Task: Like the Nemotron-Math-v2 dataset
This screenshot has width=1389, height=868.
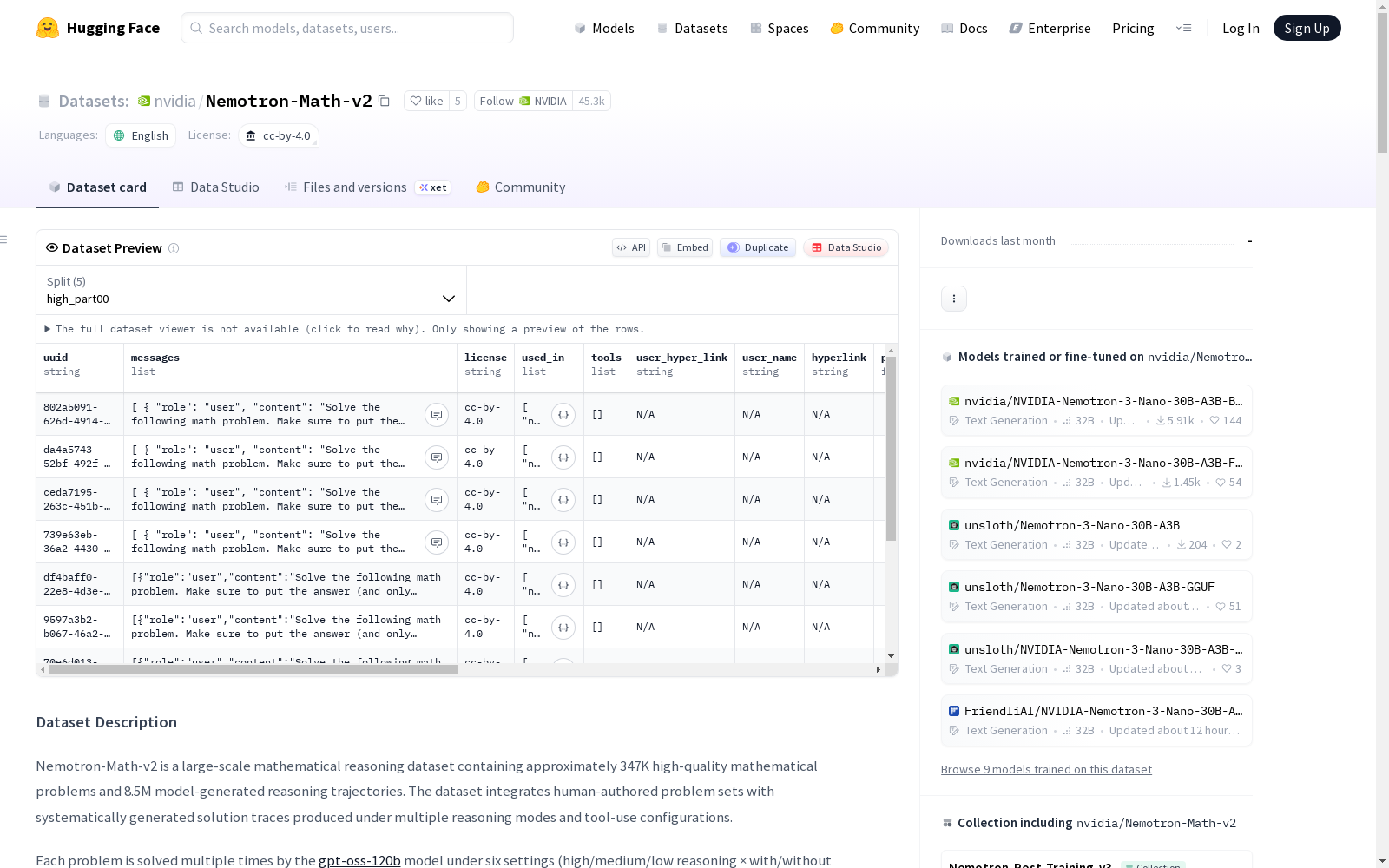Action: (x=426, y=101)
